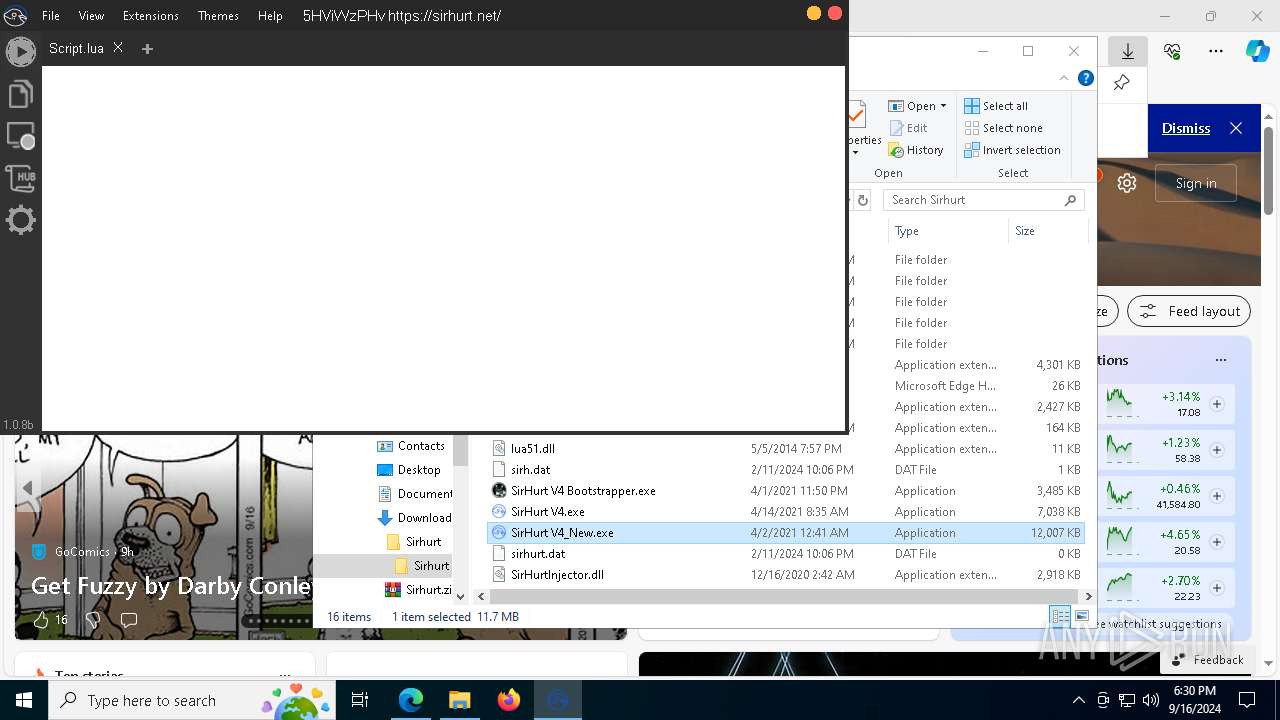Select lua51.dll file in Explorer
The height and width of the screenshot is (720, 1280).
pos(532,449)
